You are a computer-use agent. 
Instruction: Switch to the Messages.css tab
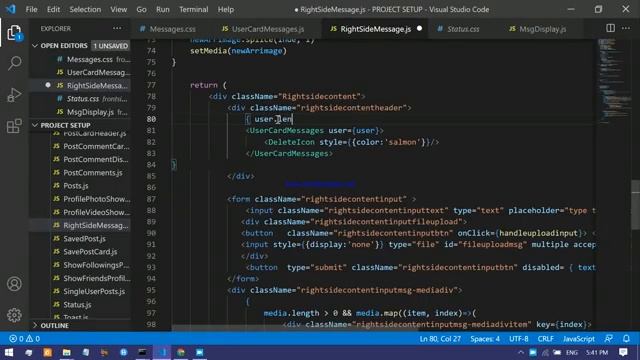click(172, 29)
